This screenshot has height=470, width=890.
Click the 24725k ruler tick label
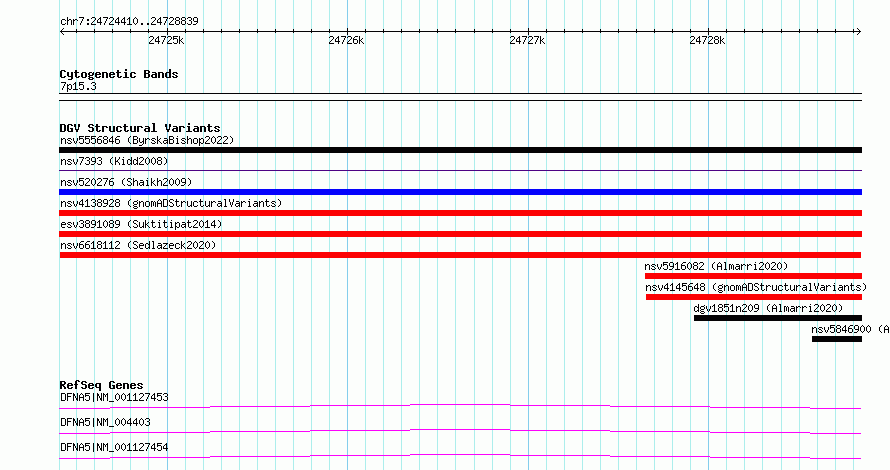(x=166, y=40)
